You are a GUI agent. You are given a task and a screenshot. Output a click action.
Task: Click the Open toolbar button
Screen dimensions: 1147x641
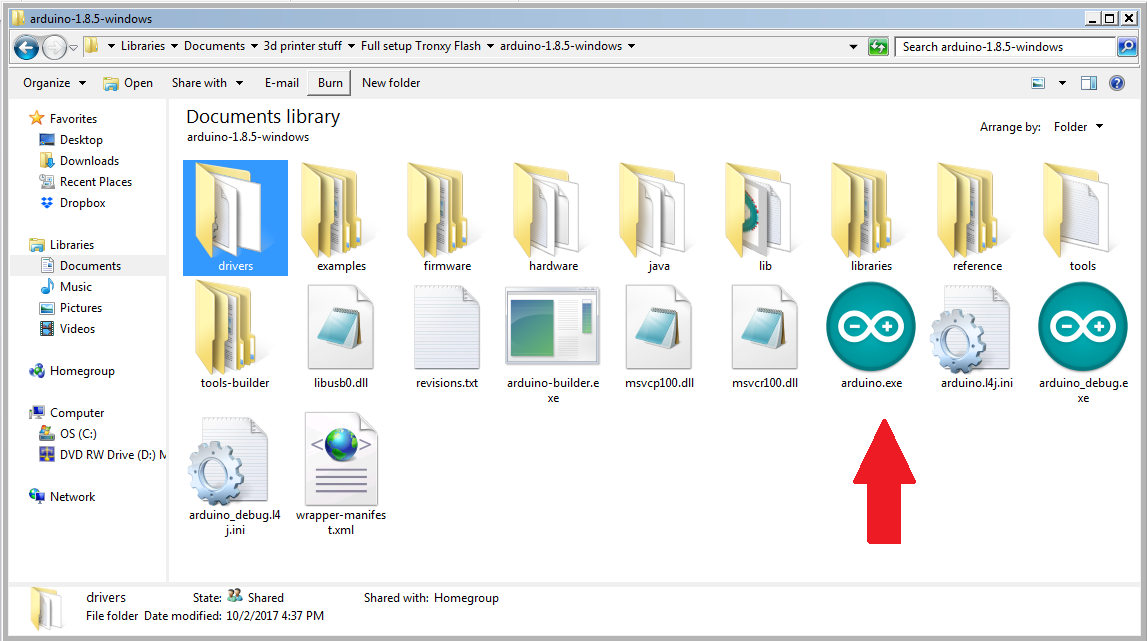128,83
